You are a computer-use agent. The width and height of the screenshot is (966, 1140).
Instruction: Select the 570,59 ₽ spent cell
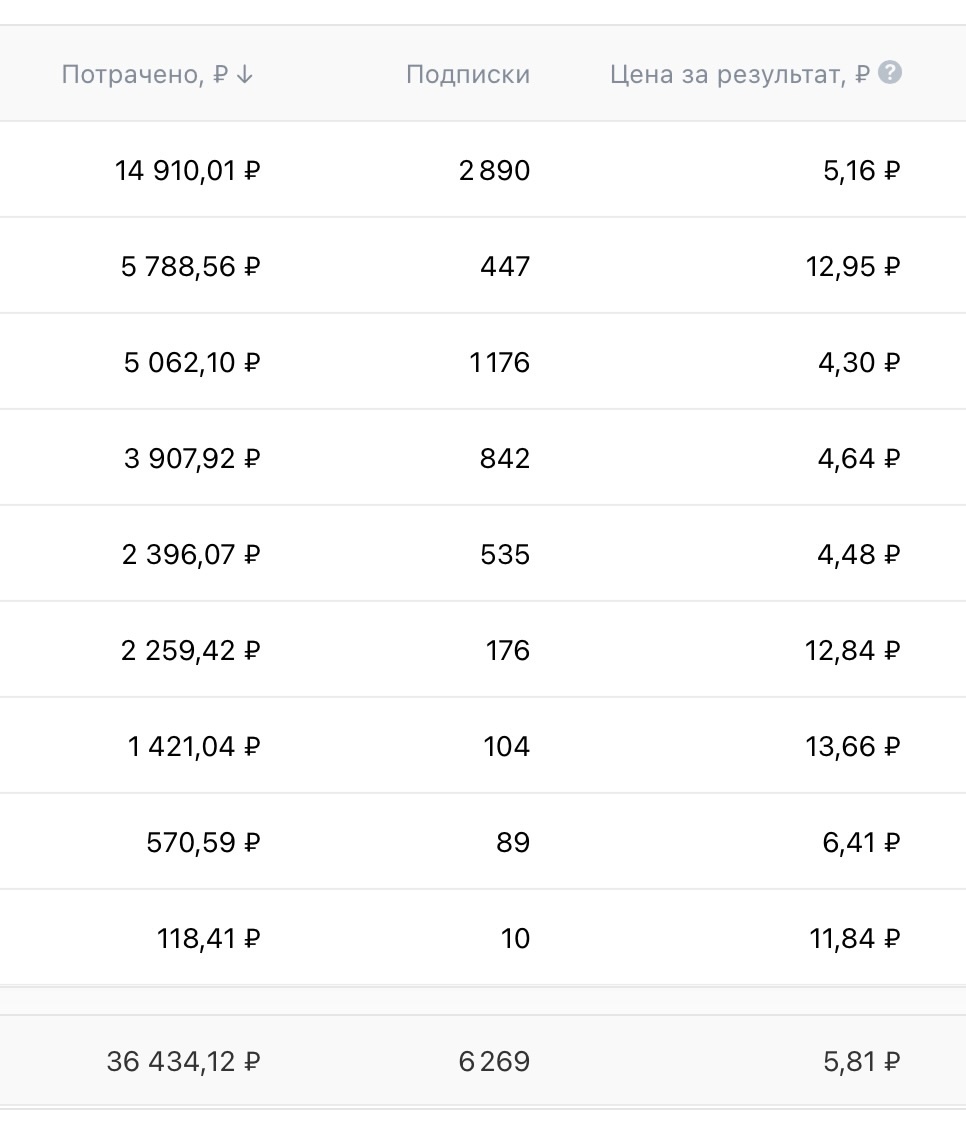(203, 843)
